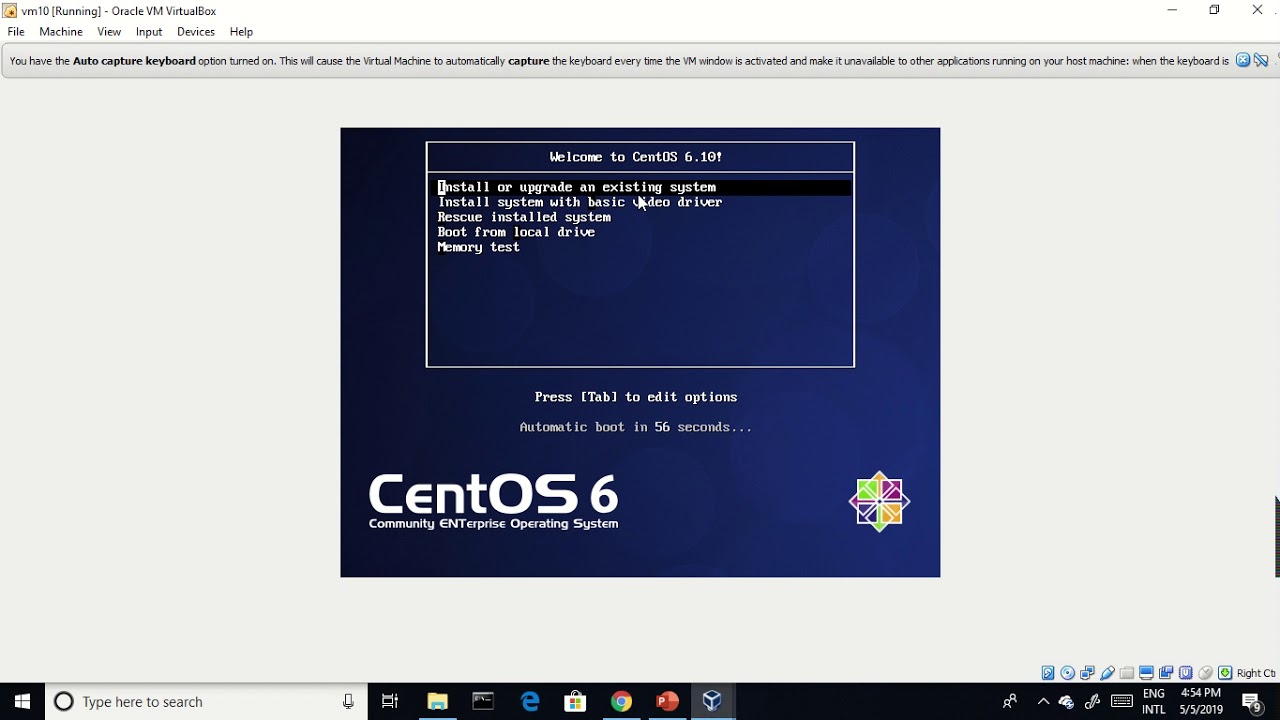Click the video capture status icon
Screen dimensions: 1280x720
[x=1166, y=673]
